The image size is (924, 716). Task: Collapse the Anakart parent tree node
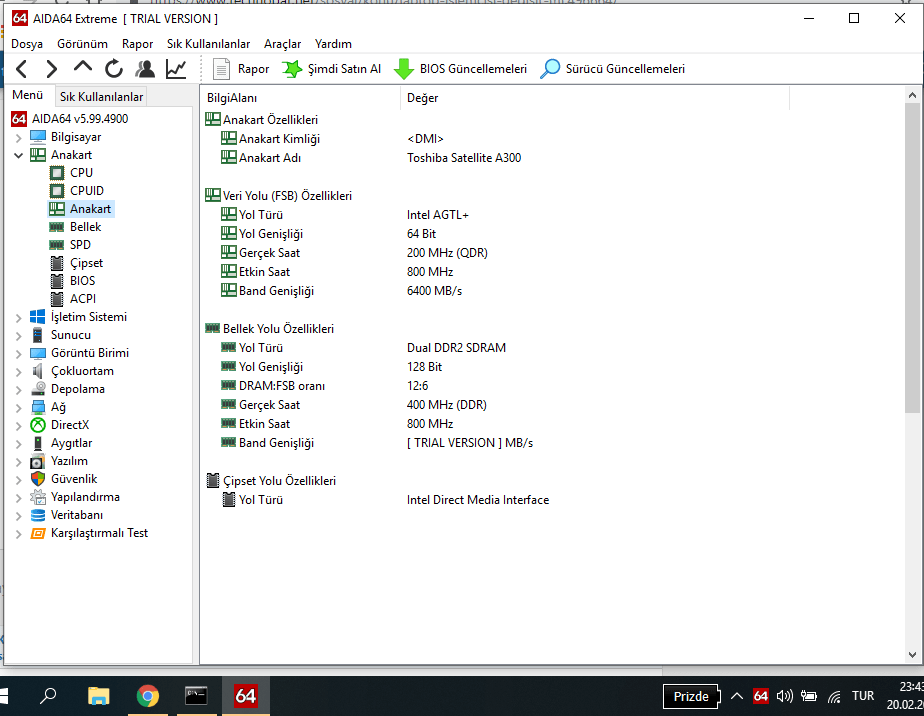[18, 156]
